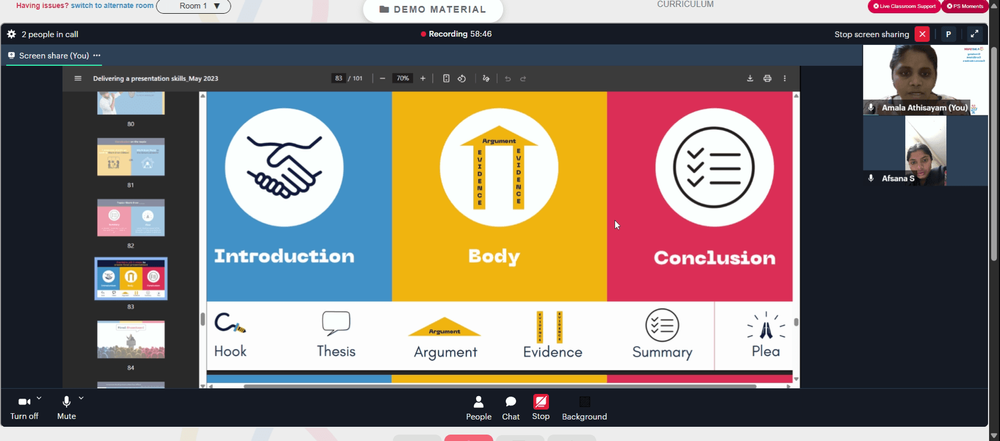Click the 2 people in call text
This screenshot has height=441, width=1000.
pyautogui.click(x=50, y=34)
